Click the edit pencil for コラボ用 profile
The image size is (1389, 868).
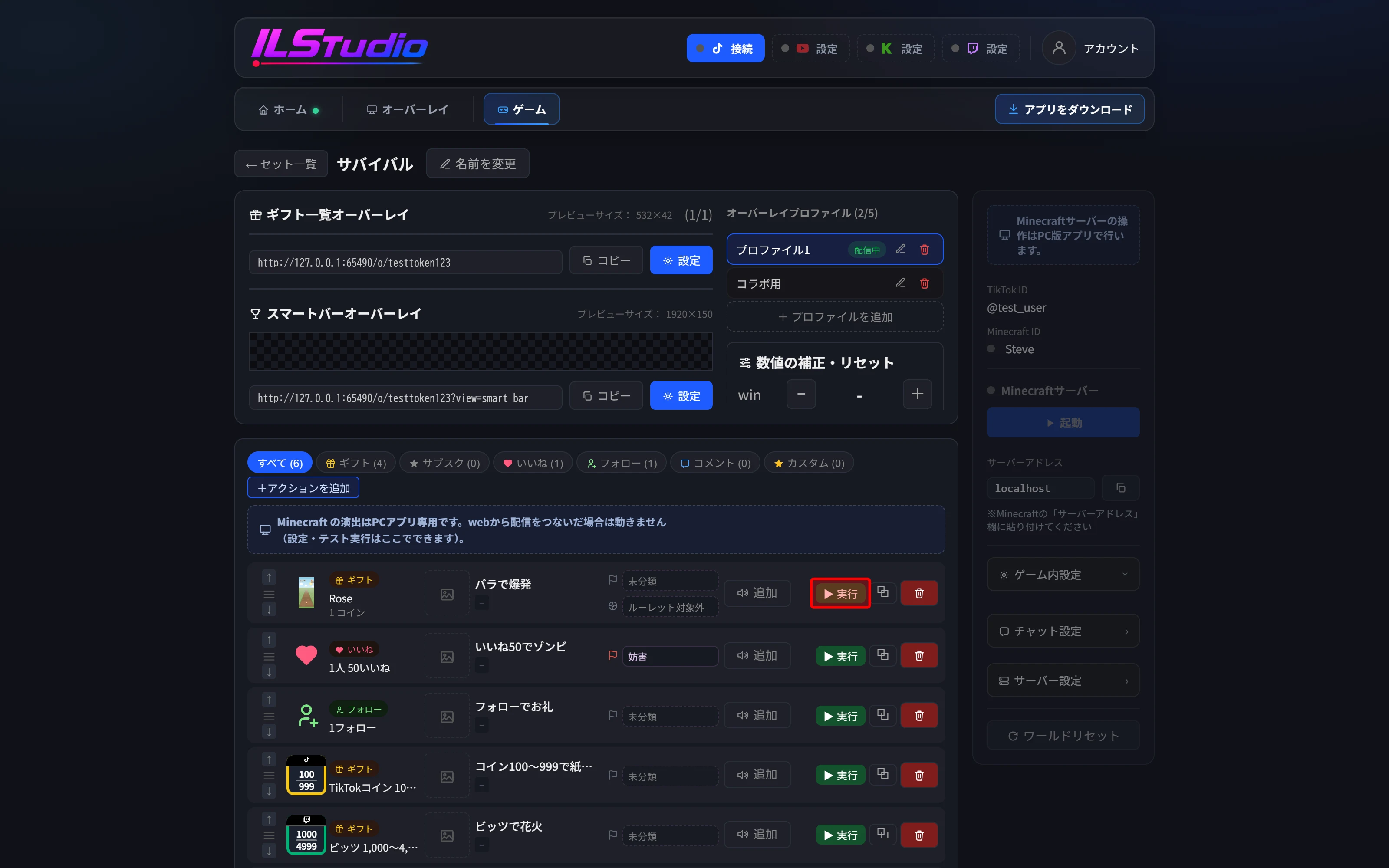[x=900, y=283]
